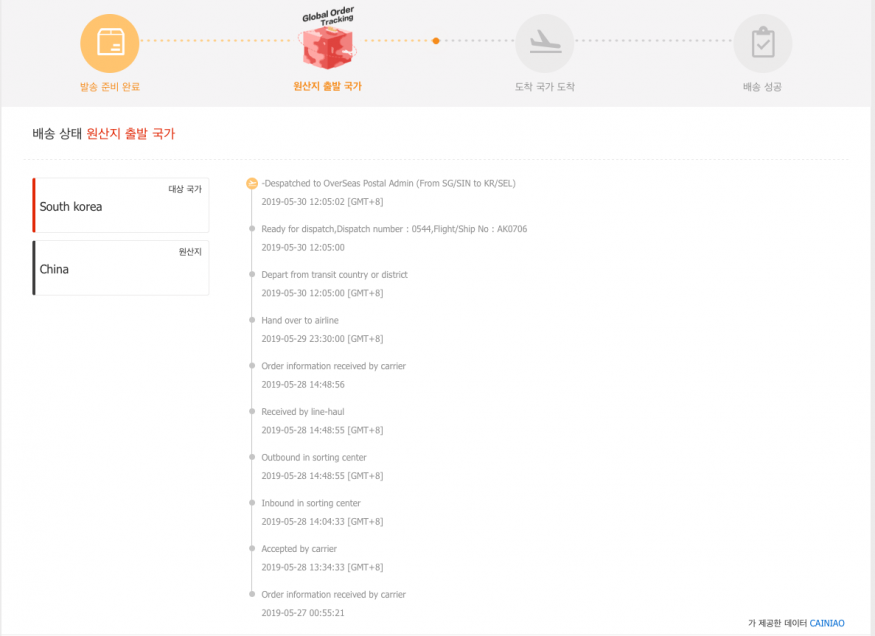Click timestamp 2019-05-27 00:55:21

303,613
